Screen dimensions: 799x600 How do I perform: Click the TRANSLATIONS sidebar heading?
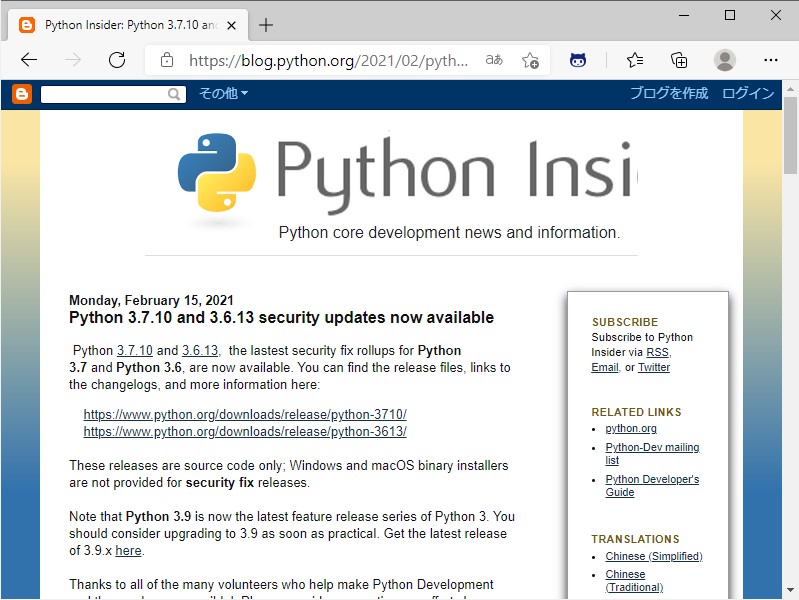(635, 539)
